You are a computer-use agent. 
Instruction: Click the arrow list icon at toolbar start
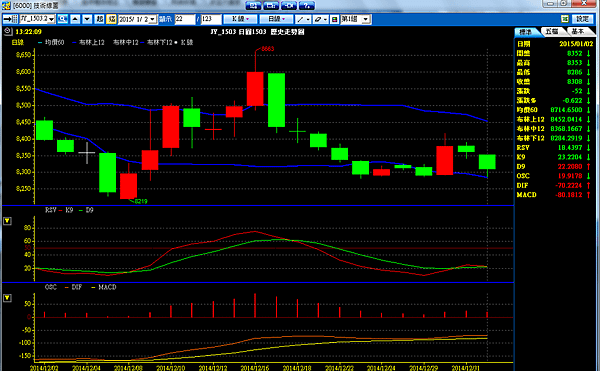point(10,19)
